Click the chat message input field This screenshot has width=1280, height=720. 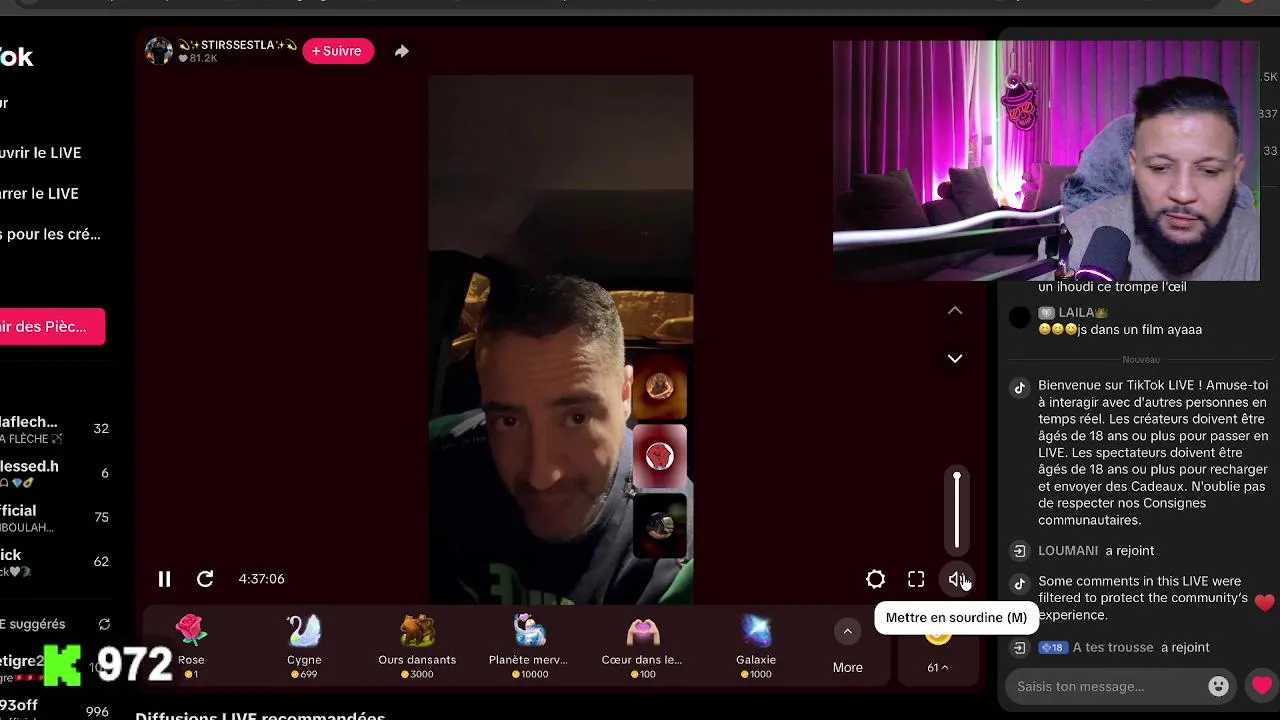pyautogui.click(x=1107, y=687)
